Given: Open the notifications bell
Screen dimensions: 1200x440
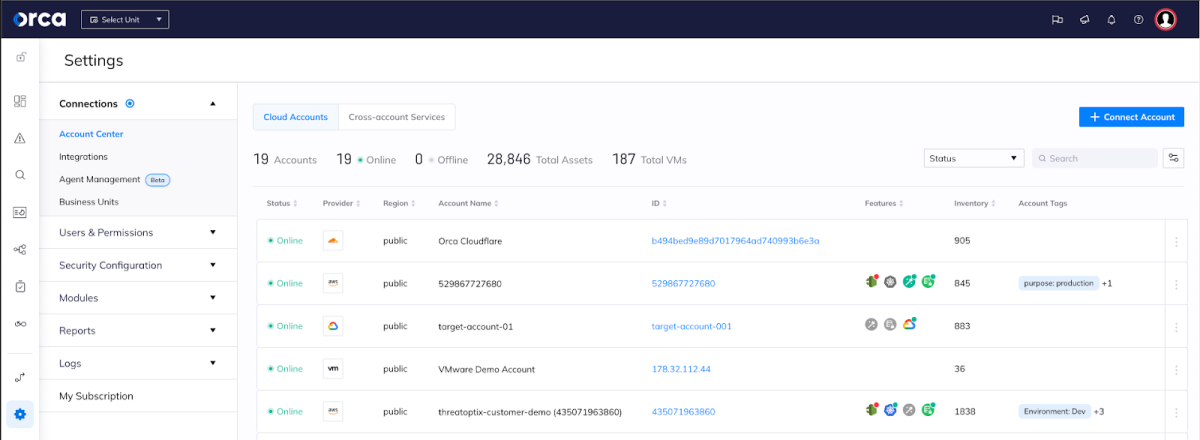Looking at the screenshot, I should [1111, 20].
